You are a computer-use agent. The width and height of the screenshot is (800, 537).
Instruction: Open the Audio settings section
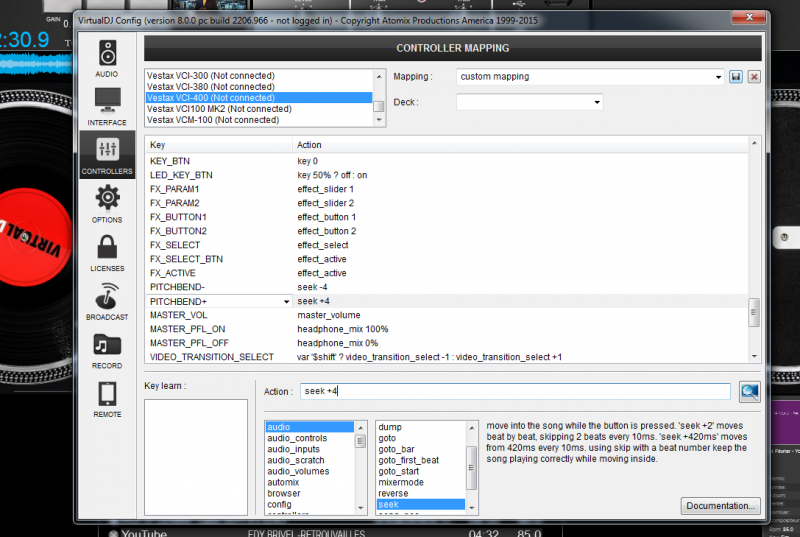click(x=107, y=56)
